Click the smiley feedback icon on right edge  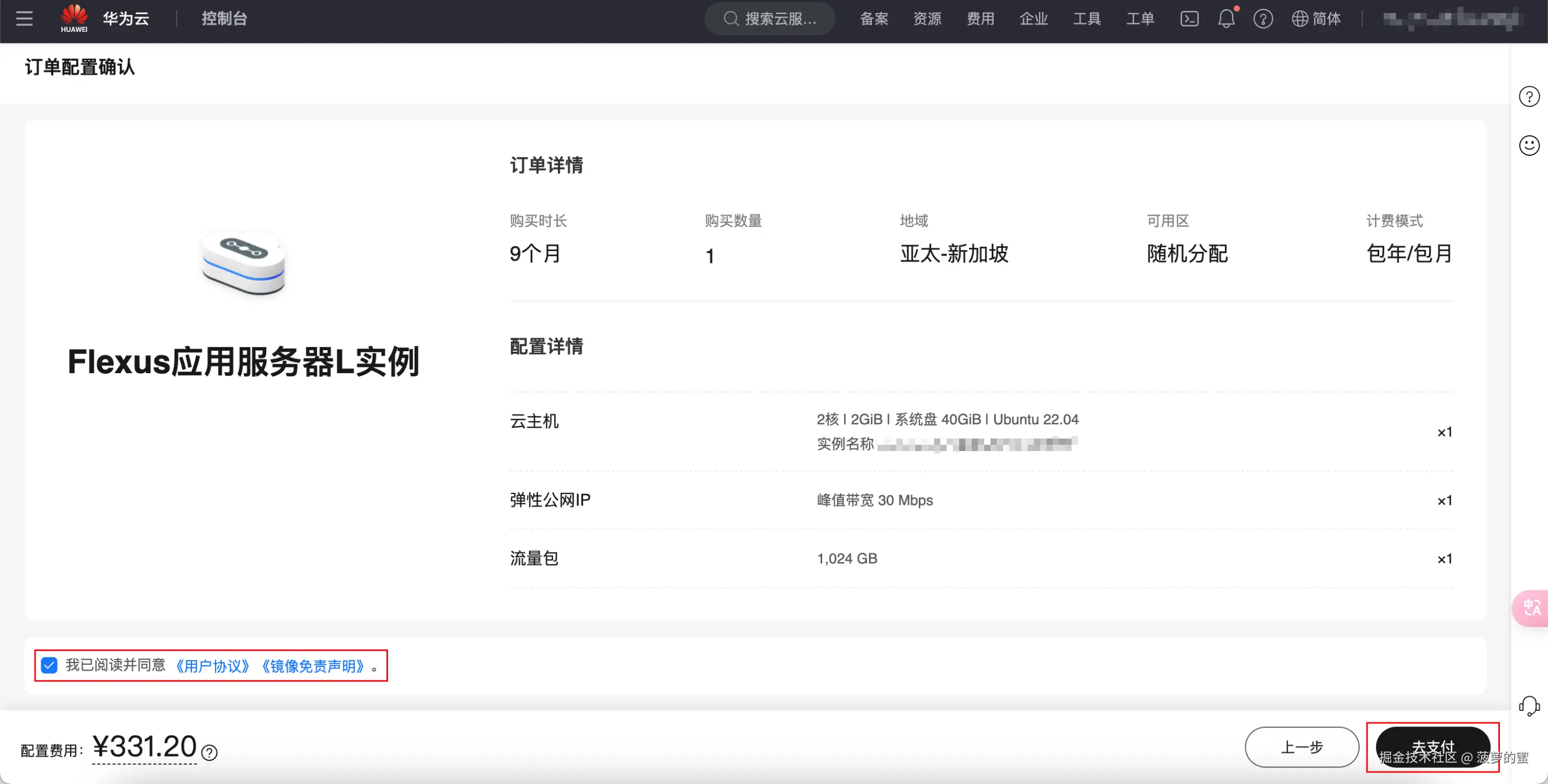(x=1530, y=145)
